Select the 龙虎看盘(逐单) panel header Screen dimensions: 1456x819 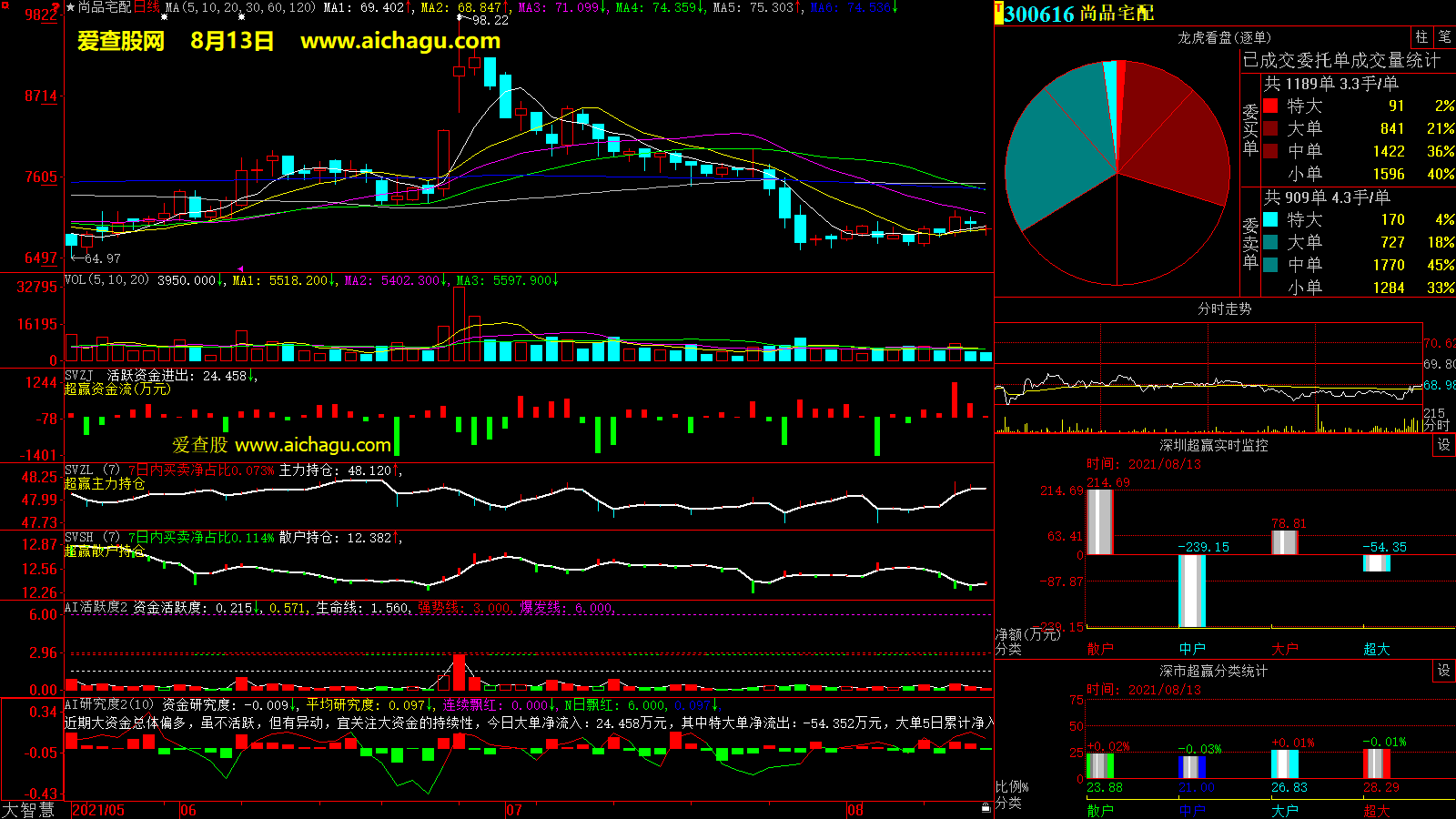1224,37
